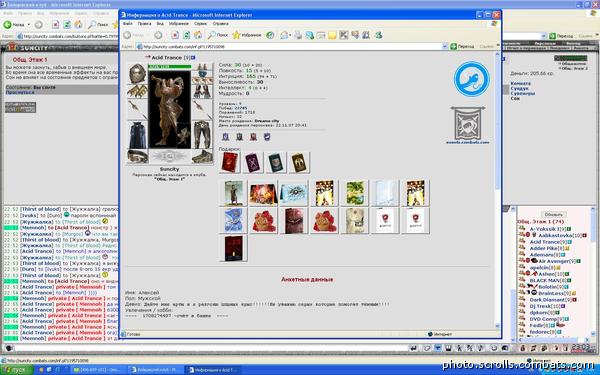
Task: Click the red Stop icon in the popup toolbar
Action: point(175,35)
